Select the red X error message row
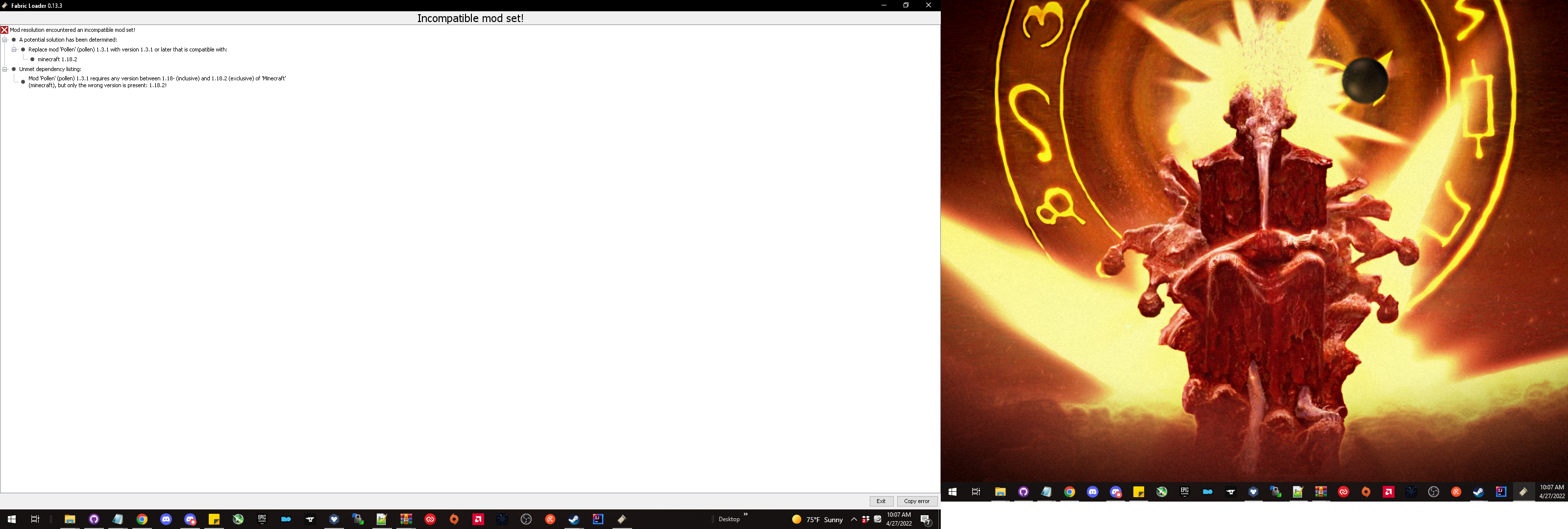The height and width of the screenshot is (529, 1568). pos(72,30)
